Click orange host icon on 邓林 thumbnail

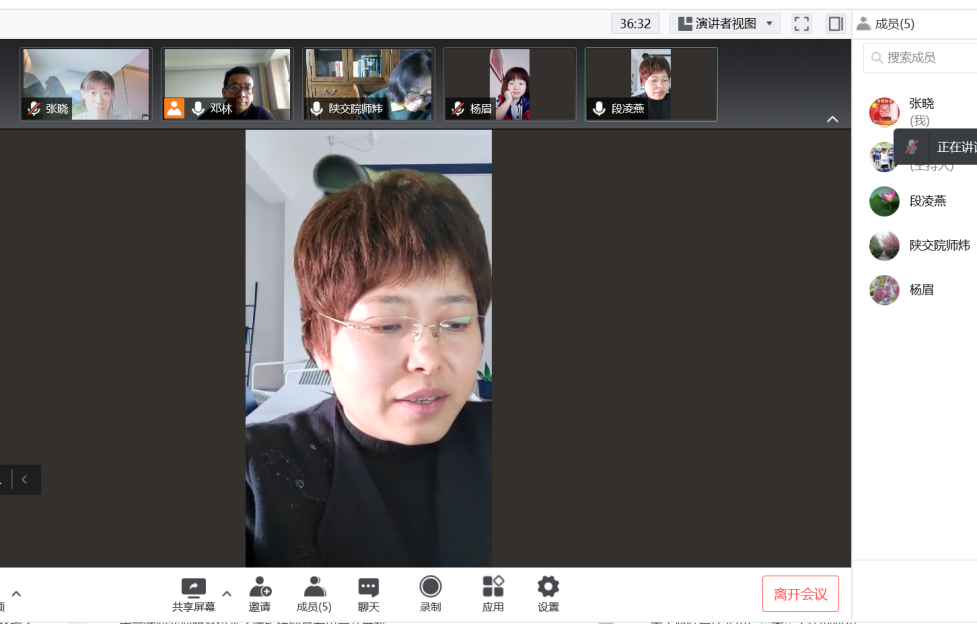[174, 108]
